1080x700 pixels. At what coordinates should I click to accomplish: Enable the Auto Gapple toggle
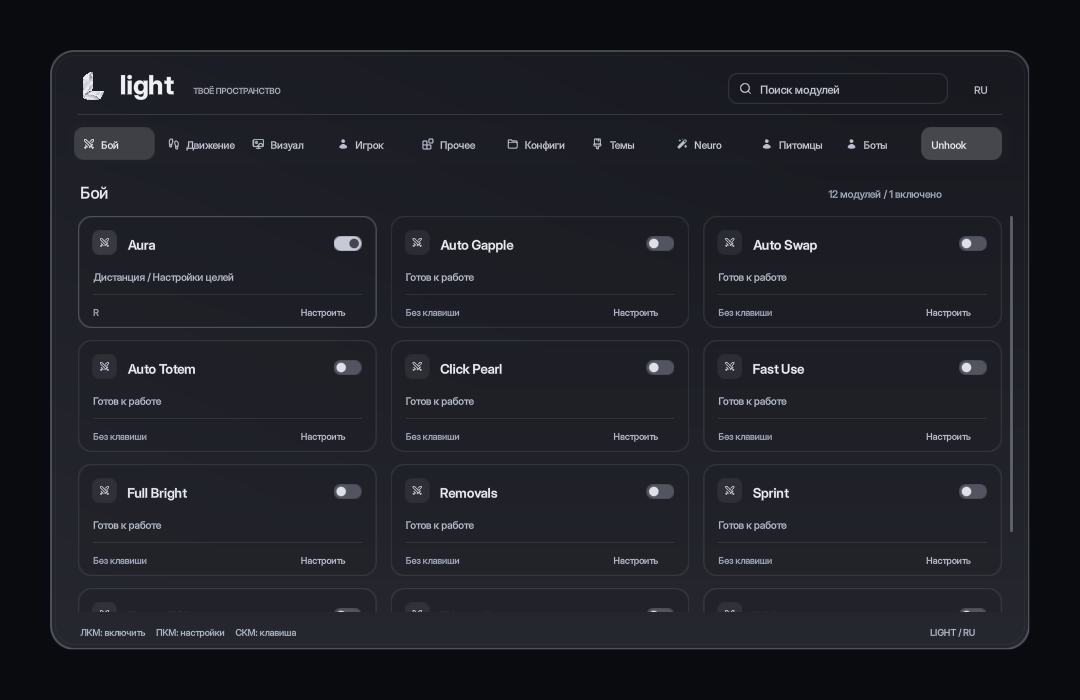[660, 244]
